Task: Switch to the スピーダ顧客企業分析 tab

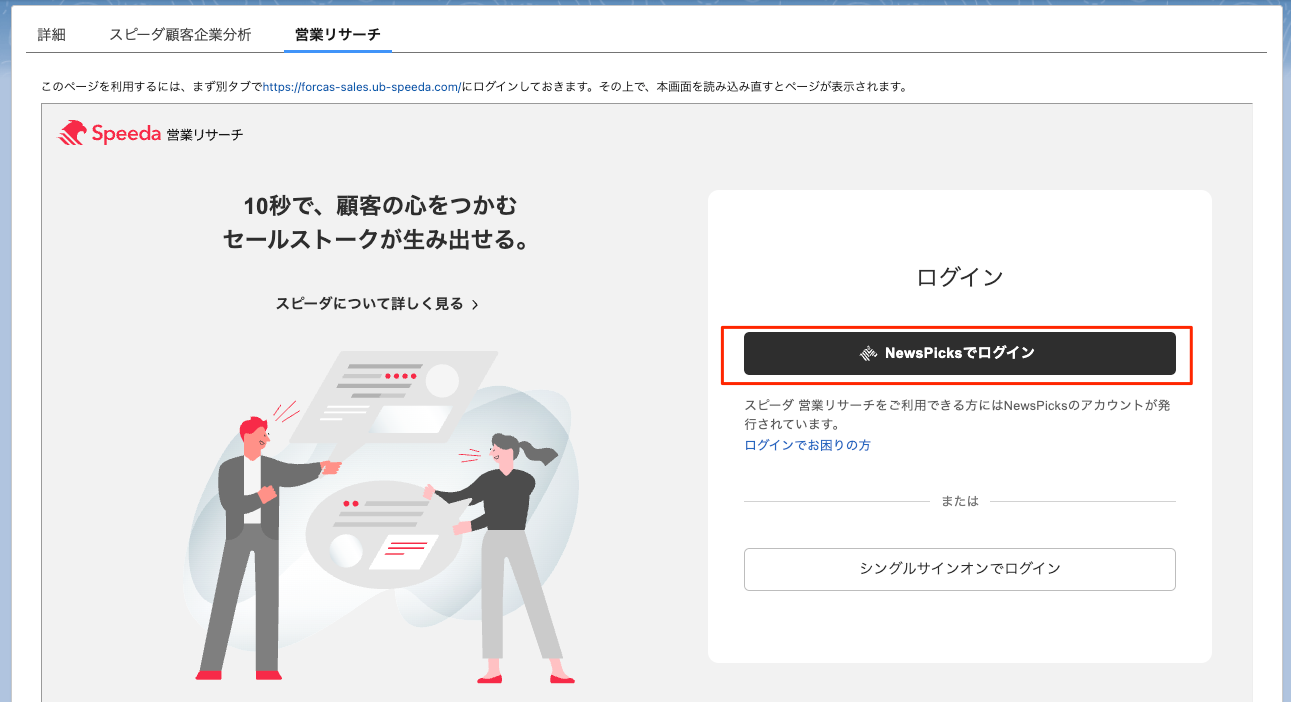Action: tap(180, 35)
